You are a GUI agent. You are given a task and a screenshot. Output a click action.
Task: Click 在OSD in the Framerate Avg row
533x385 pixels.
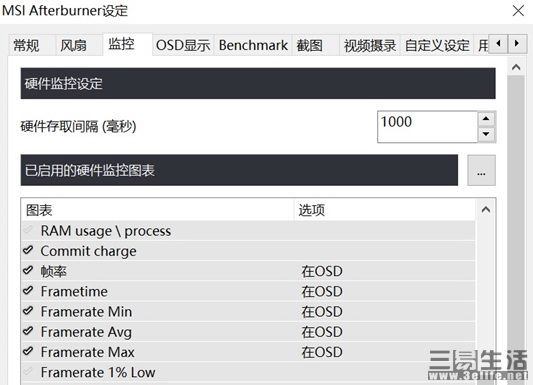coord(322,332)
